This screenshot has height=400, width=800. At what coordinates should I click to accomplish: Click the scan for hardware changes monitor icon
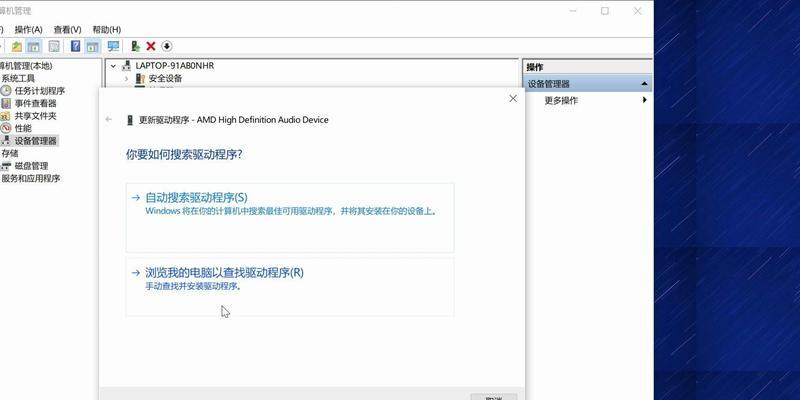pyautogui.click(x=113, y=46)
